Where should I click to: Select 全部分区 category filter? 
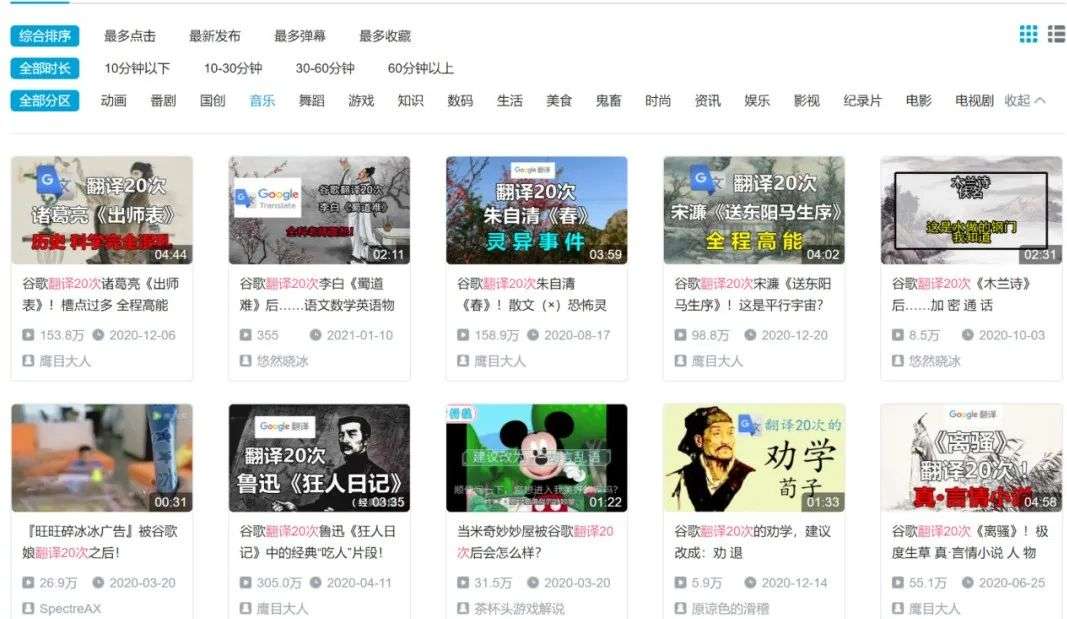(x=45, y=101)
